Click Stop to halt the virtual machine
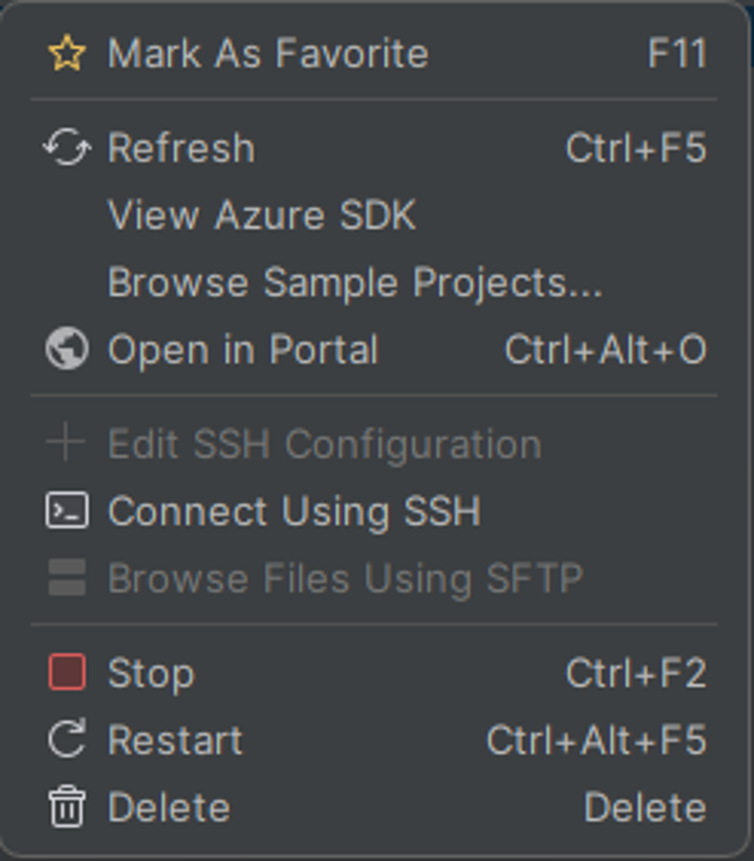Image resolution: width=754 pixels, height=861 pixels. (153, 673)
